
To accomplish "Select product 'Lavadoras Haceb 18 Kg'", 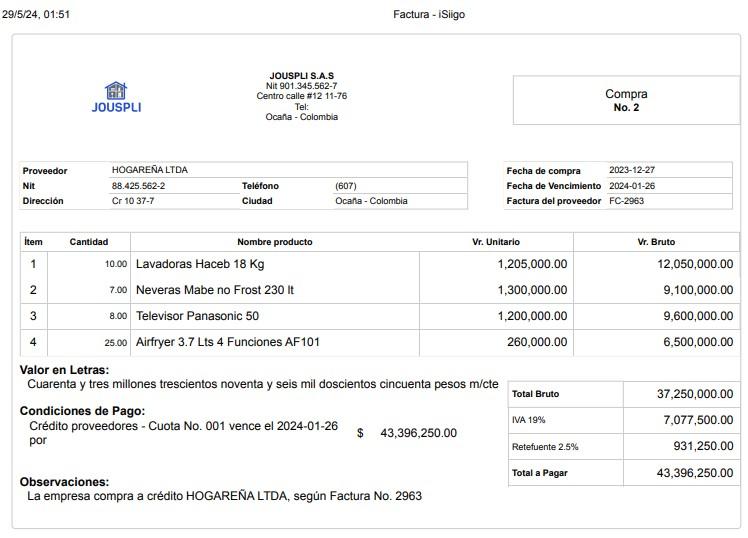I will pyautogui.click(x=200, y=264).
